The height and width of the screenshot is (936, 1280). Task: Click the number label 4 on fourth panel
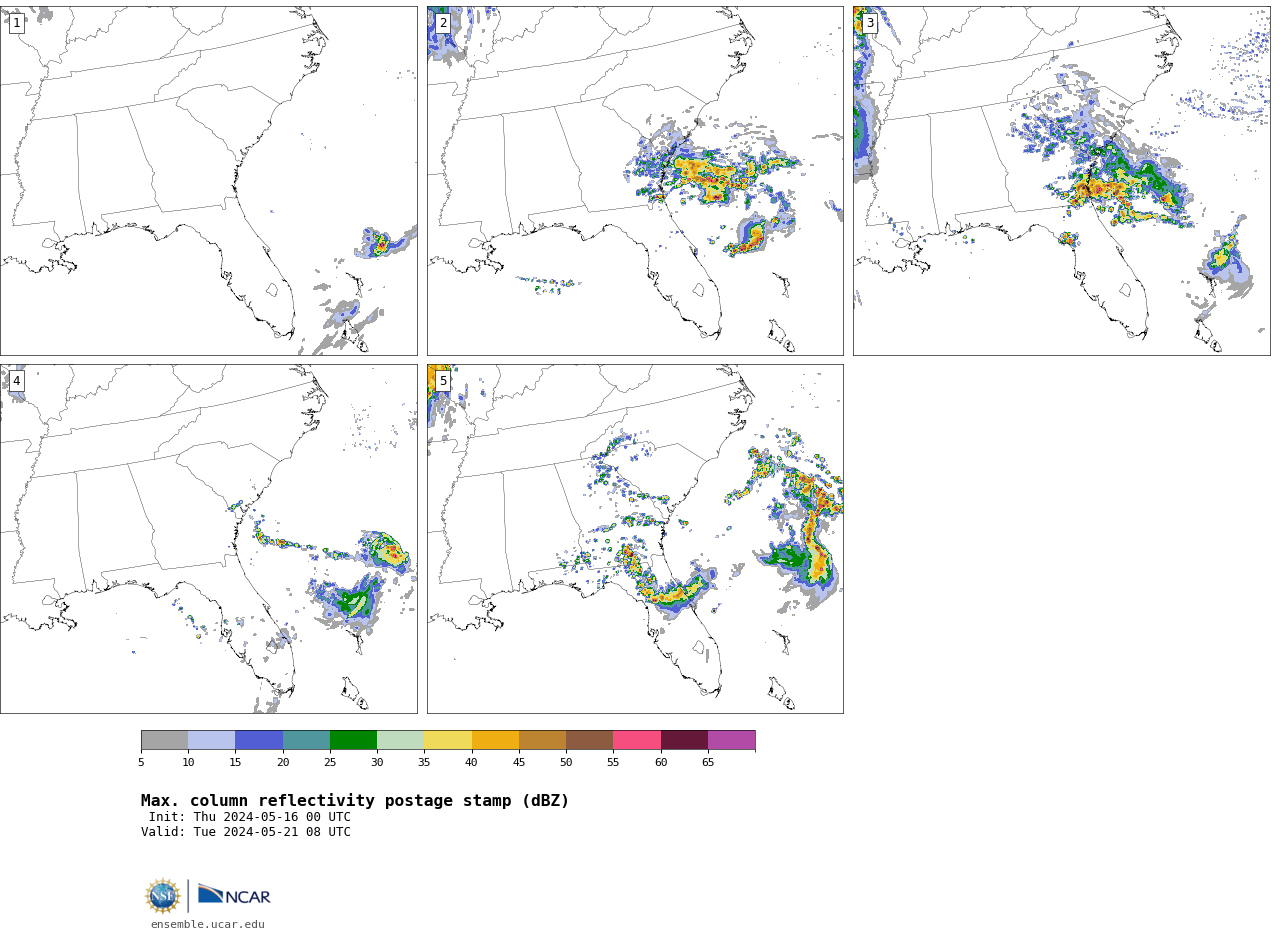(16, 381)
